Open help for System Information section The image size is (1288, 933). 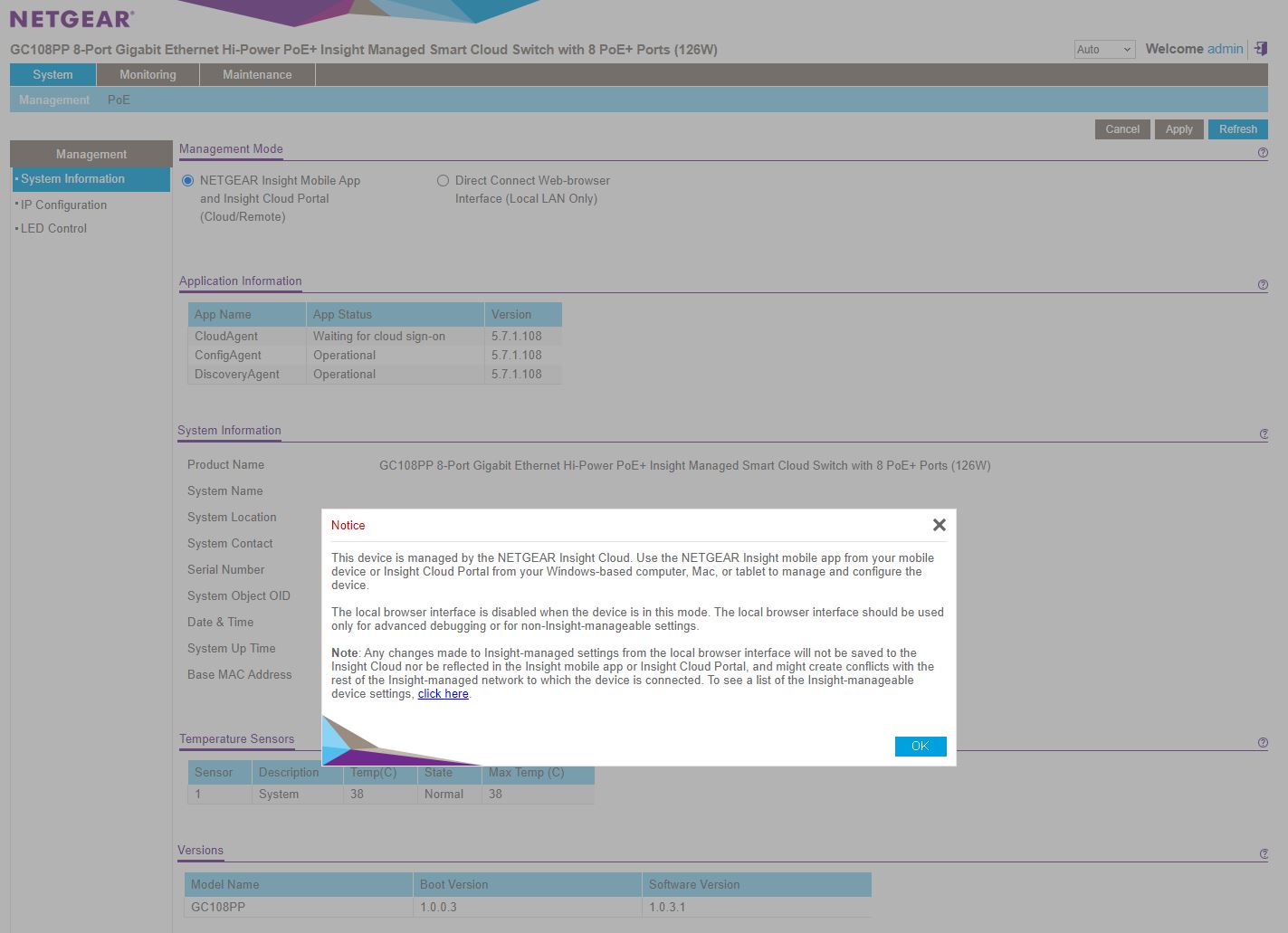1264,434
